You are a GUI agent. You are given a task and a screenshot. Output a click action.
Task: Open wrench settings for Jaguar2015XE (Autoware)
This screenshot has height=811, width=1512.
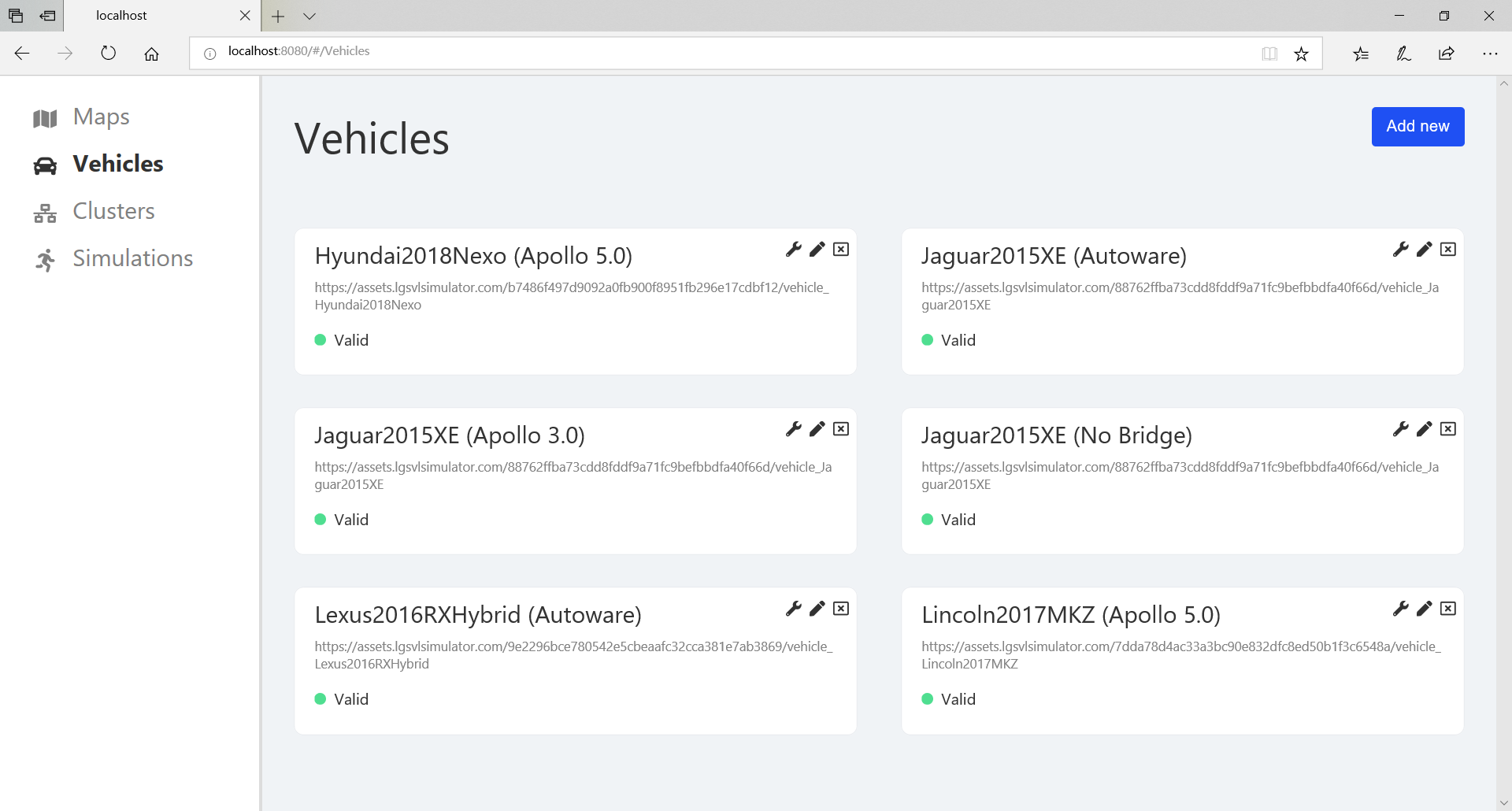coord(1401,250)
